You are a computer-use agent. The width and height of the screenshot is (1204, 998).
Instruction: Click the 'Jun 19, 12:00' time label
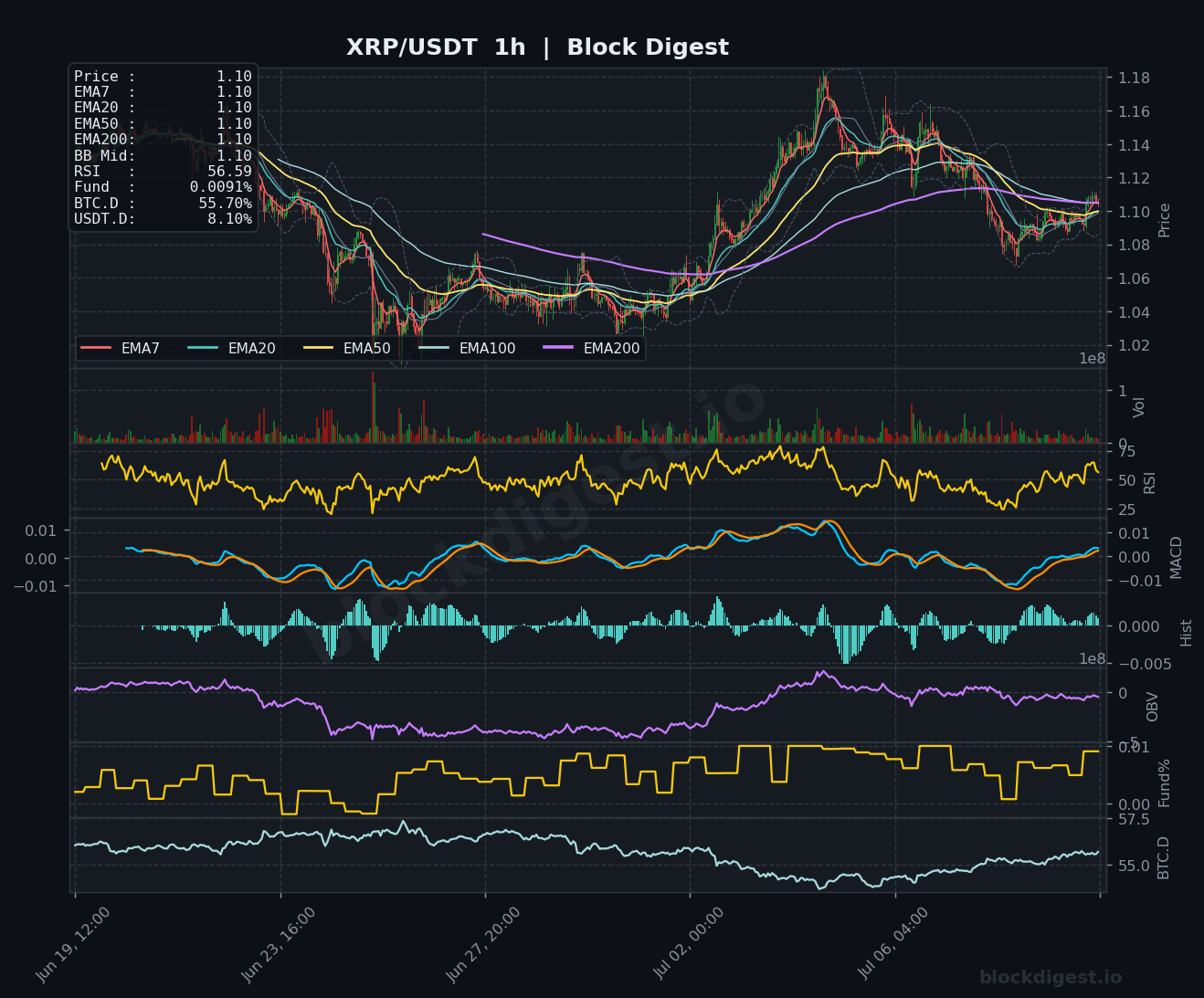(73, 944)
